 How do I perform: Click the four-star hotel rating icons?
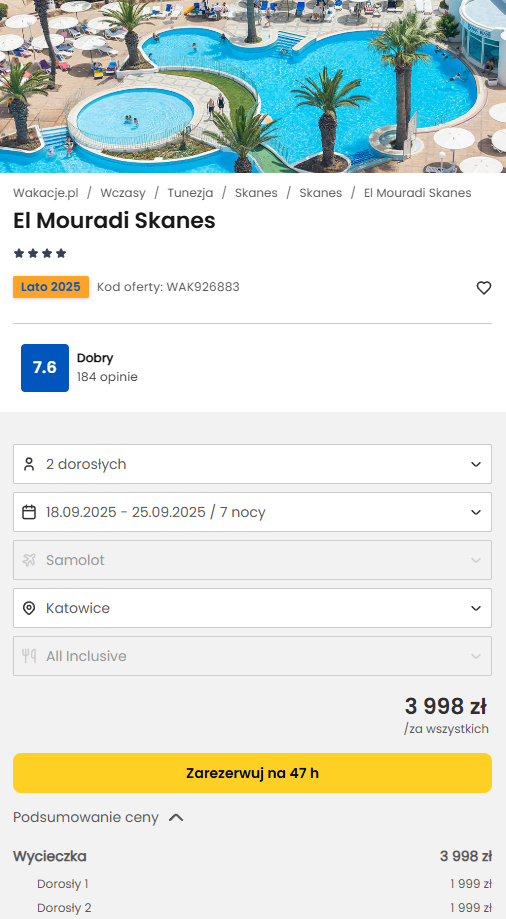[x=40, y=253]
